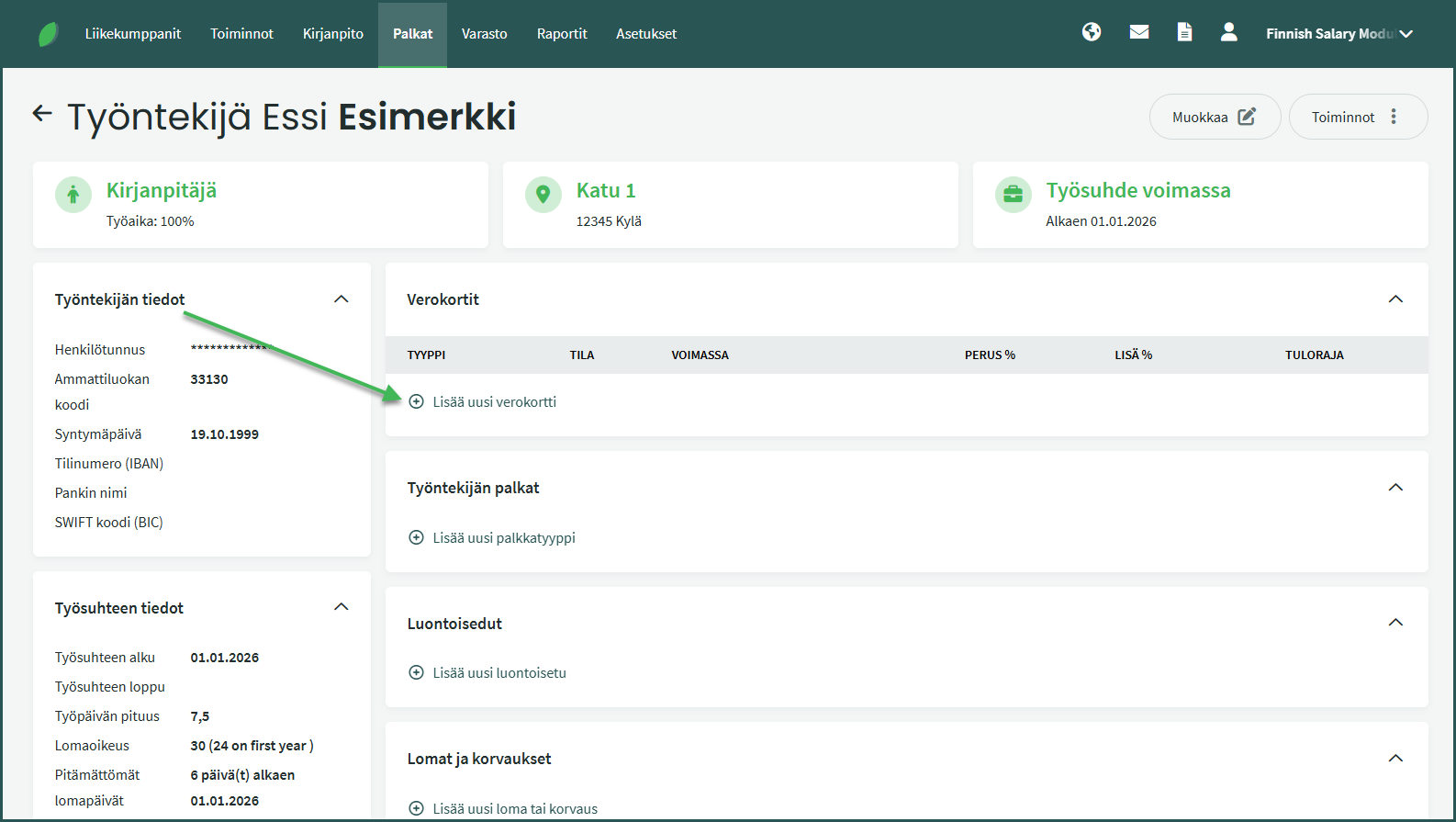This screenshot has height=822, width=1456.
Task: Sort by the VOIMASSA column header
Action: point(700,355)
